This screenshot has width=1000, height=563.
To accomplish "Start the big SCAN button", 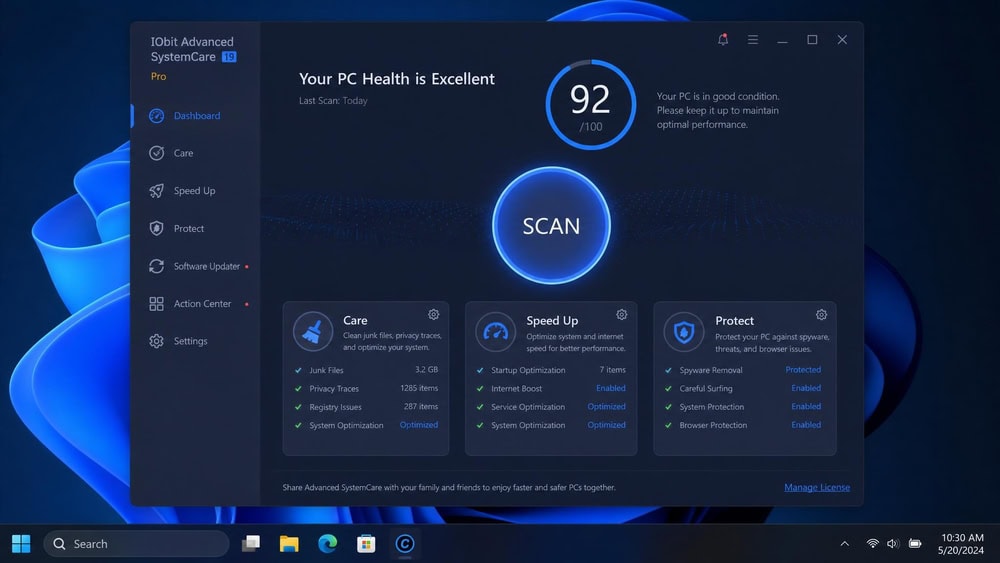I will (x=551, y=225).
